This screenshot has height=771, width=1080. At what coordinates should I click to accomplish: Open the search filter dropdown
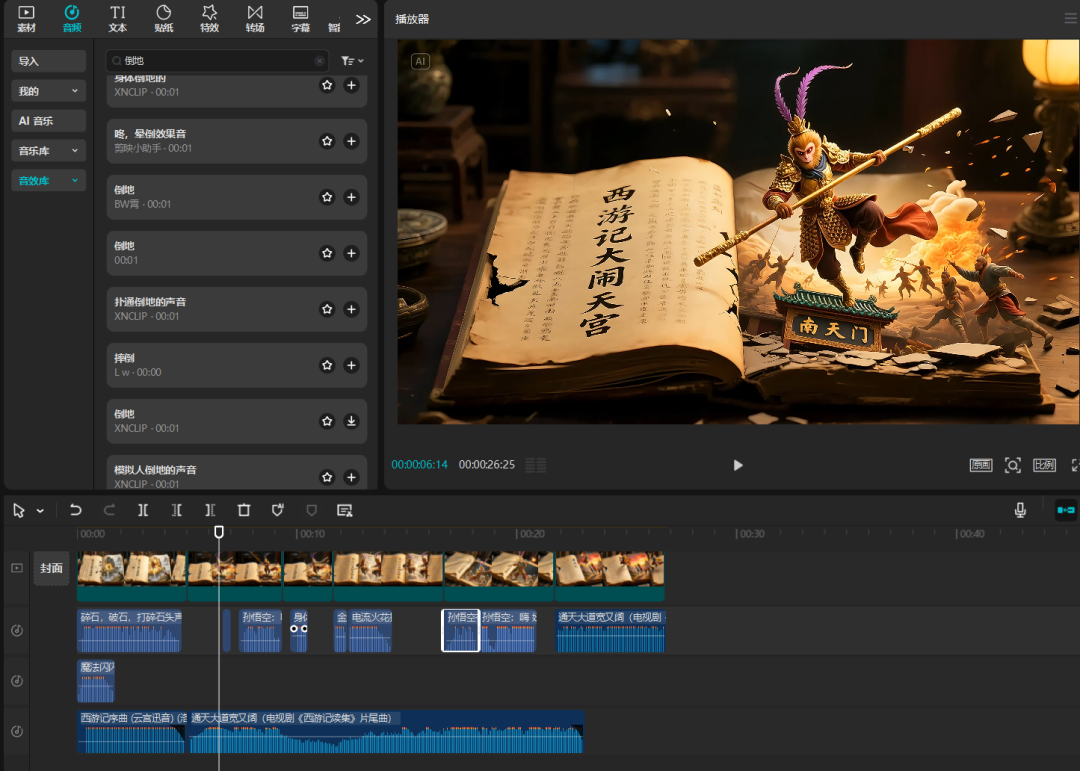click(x=352, y=61)
